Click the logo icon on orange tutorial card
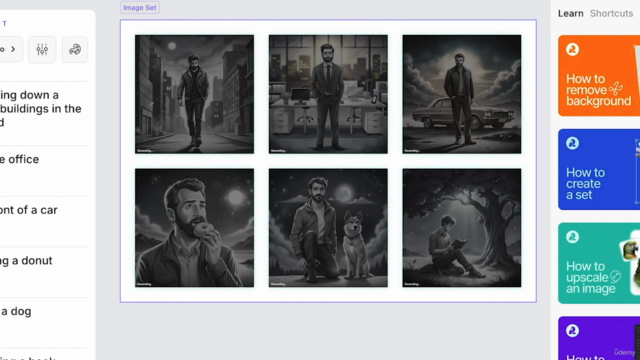 [x=572, y=49]
